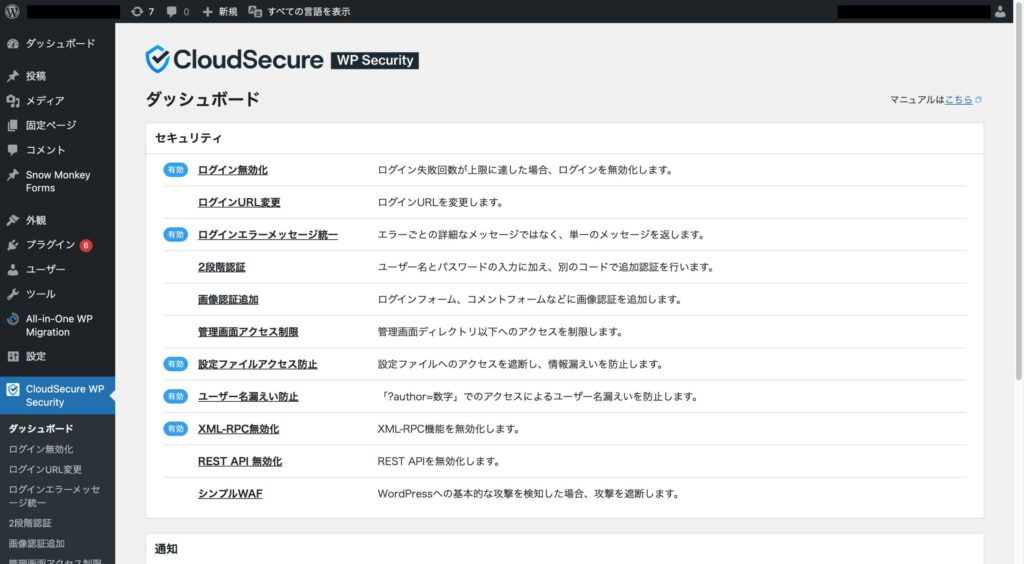Open ダッシュボード in the sidebar menu
1024x564 pixels.
(x=60, y=44)
